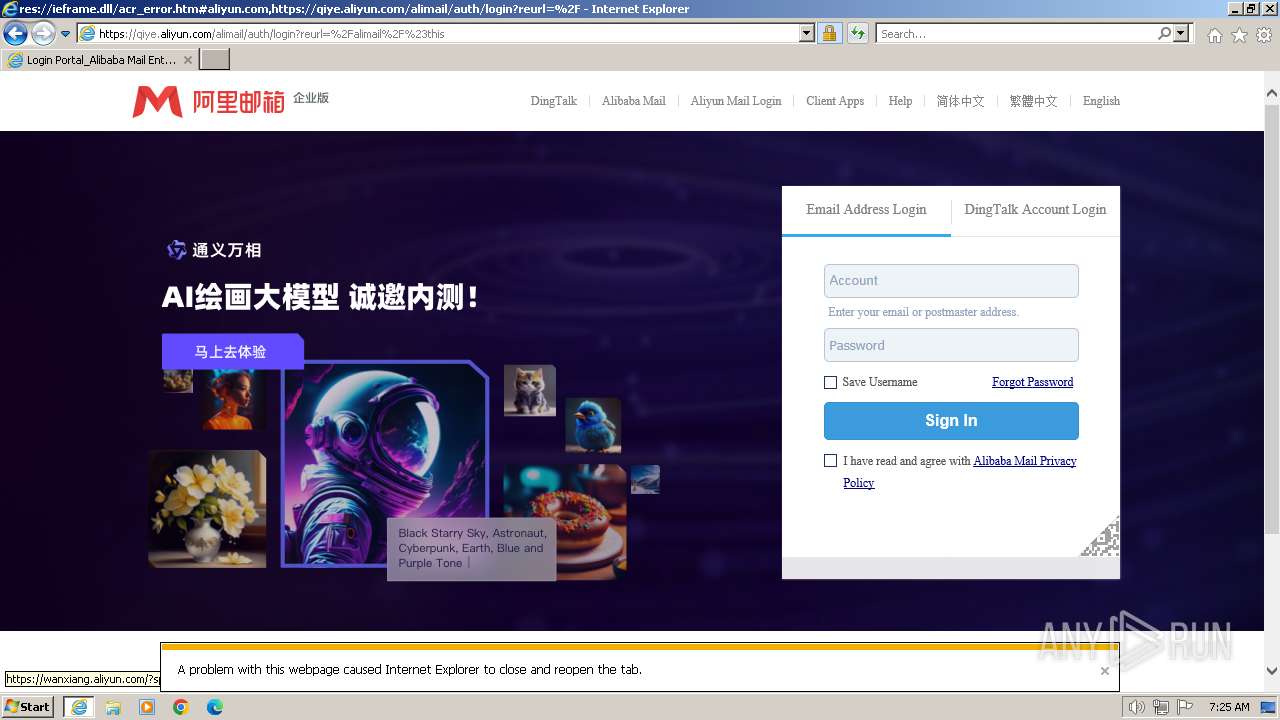The width and height of the screenshot is (1280, 720).
Task: Click the Alibaba Mail red M logo
Action: (x=157, y=101)
